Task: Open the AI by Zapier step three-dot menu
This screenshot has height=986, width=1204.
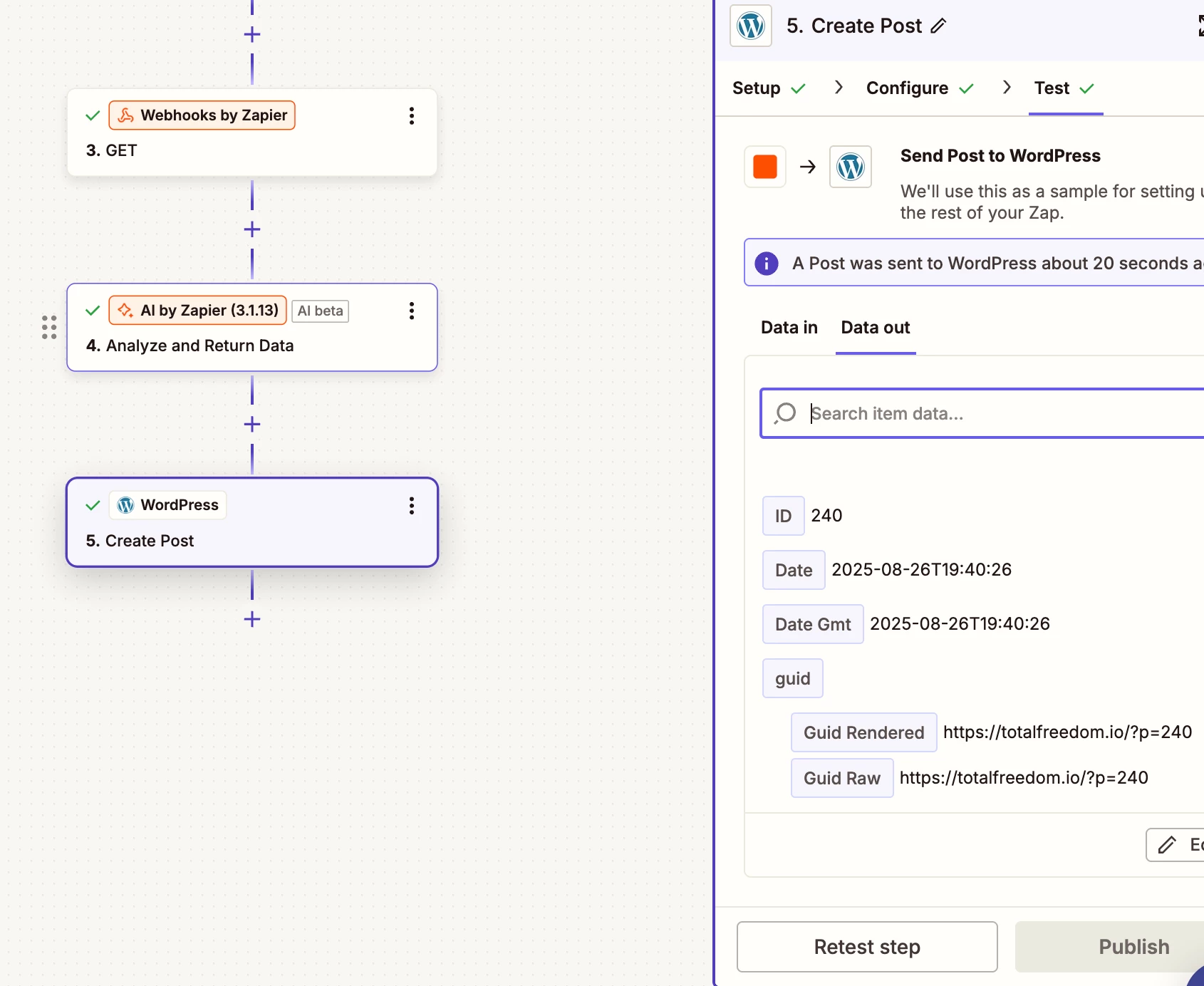Action: tap(411, 311)
